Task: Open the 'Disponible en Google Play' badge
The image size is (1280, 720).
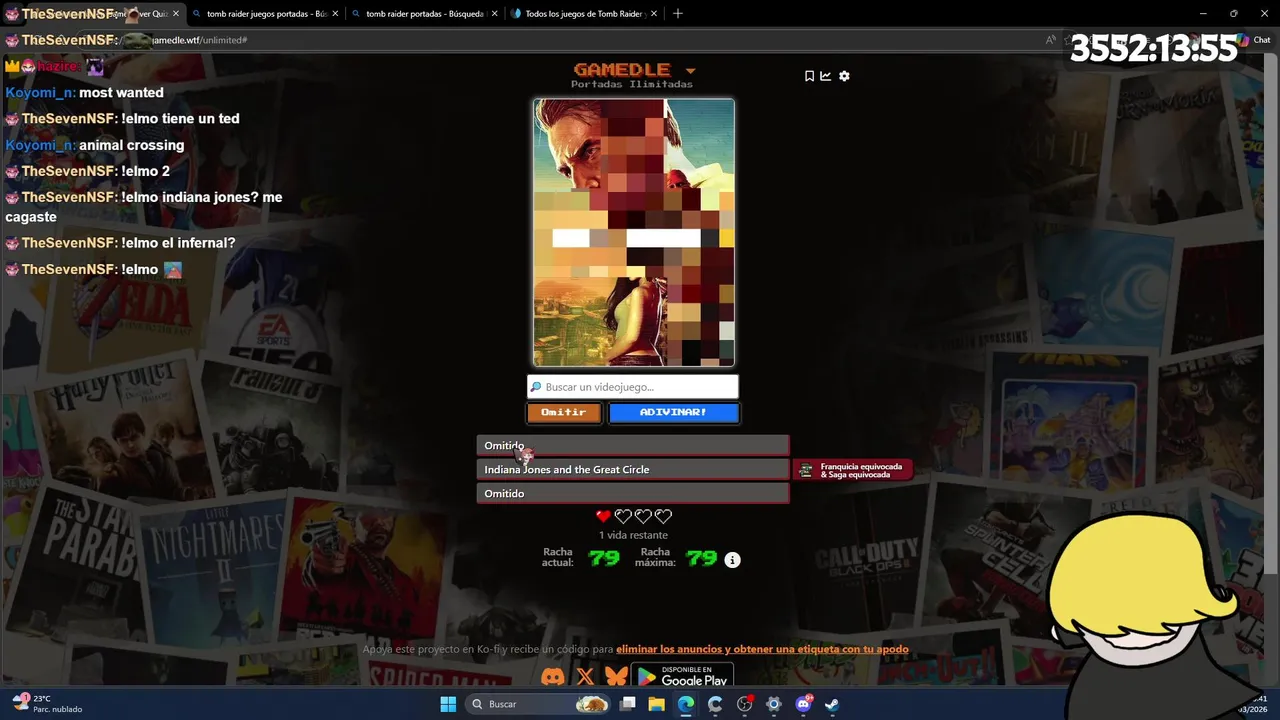Action: click(x=682, y=676)
